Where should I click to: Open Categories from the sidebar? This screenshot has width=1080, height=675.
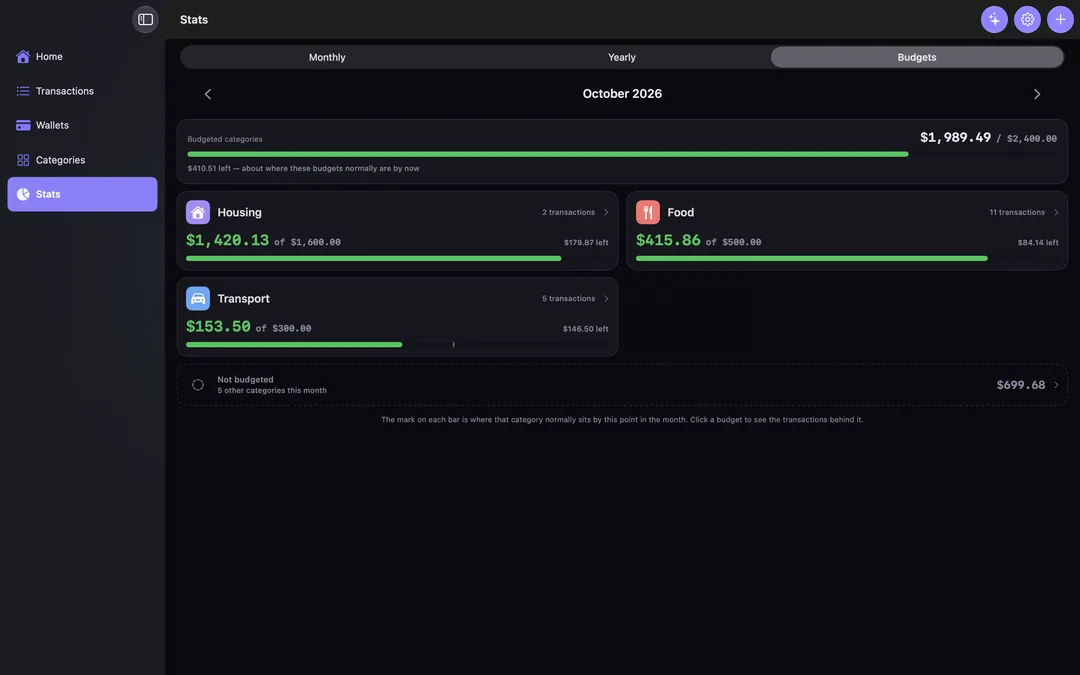tap(83, 160)
